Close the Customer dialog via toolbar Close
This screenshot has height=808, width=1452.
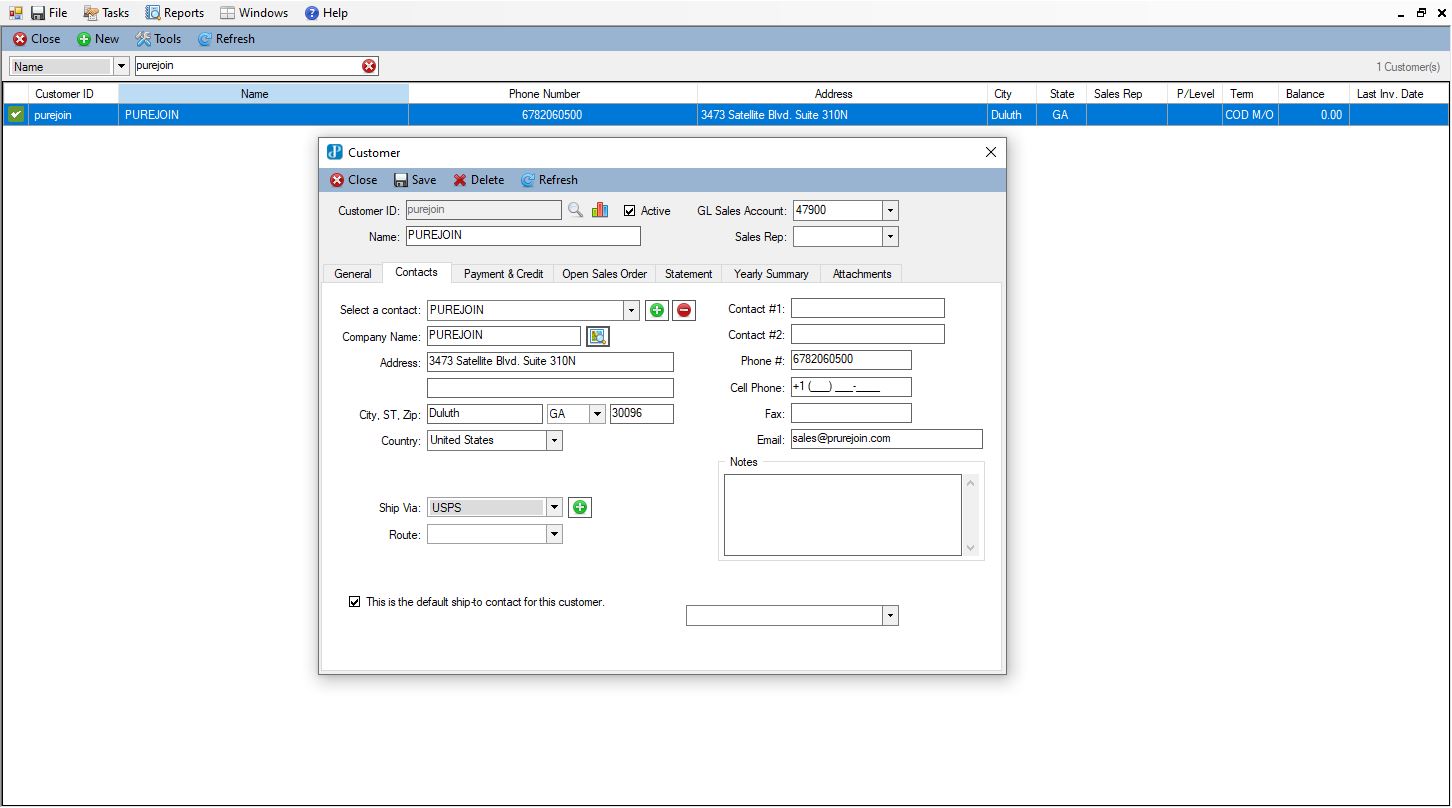[353, 180]
